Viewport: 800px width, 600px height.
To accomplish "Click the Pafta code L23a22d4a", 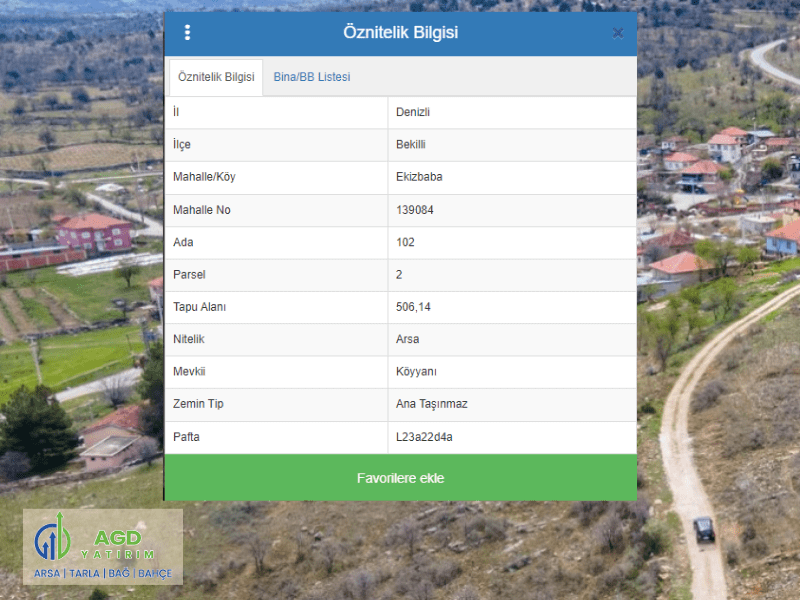I will click(425, 437).
